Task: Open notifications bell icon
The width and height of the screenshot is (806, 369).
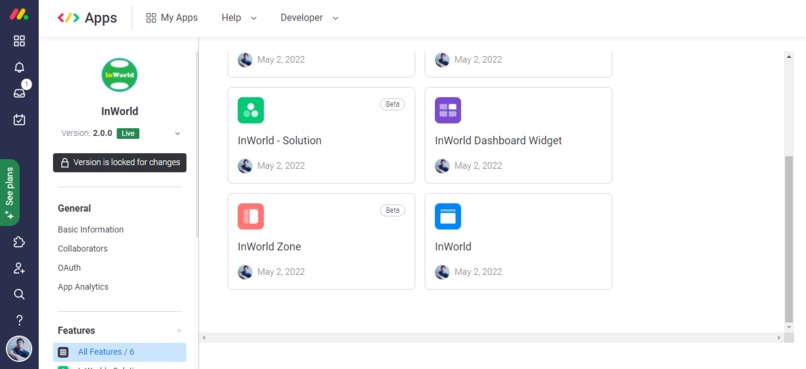Action: pyautogui.click(x=19, y=68)
